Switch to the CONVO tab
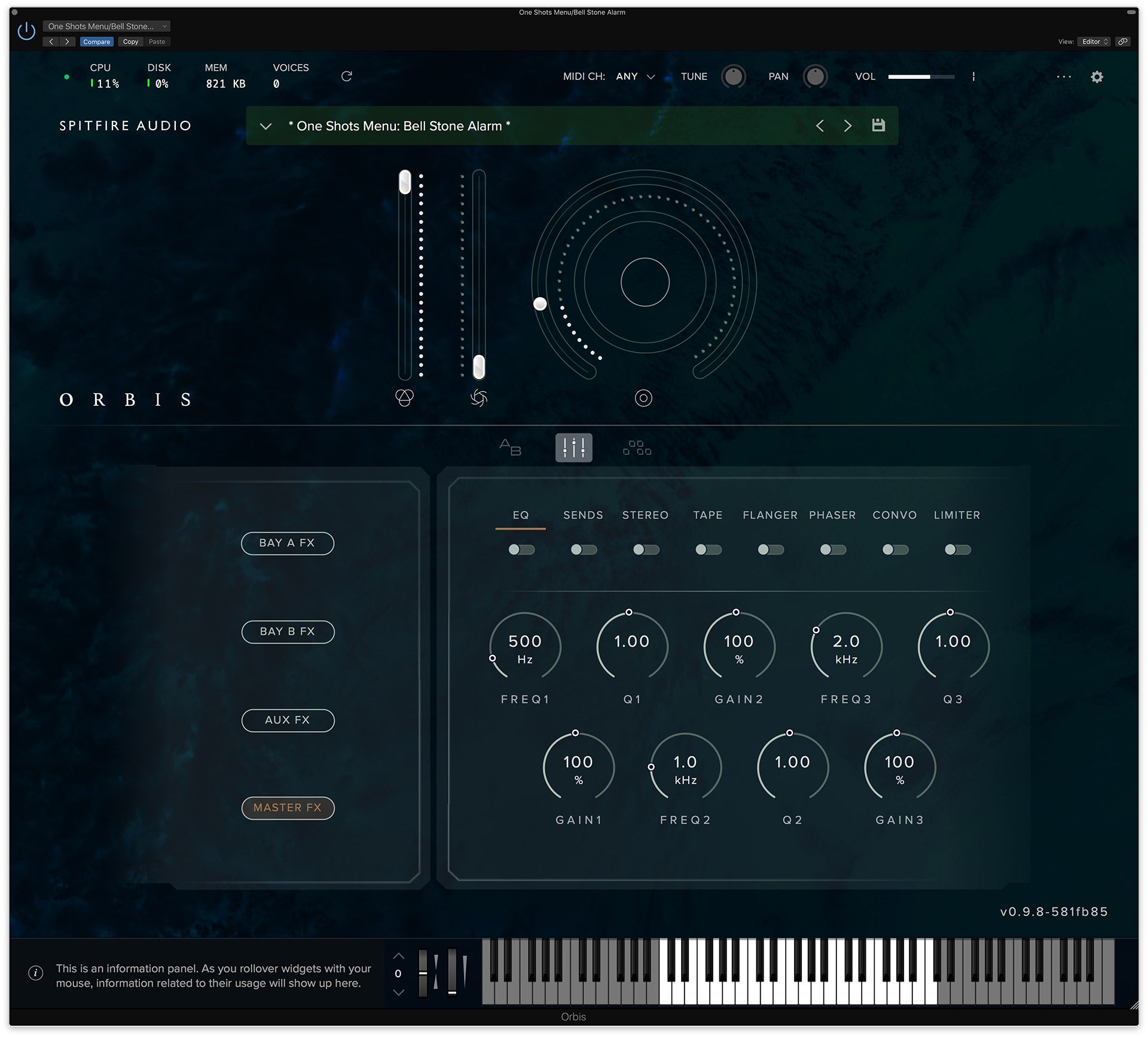Image resolution: width=1148 pixels, height=1037 pixels. pos(894,515)
